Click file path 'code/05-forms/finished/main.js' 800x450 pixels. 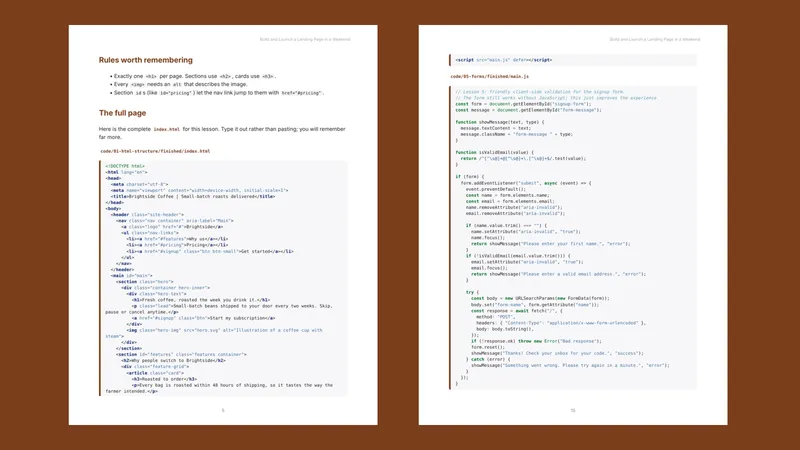pos(489,77)
